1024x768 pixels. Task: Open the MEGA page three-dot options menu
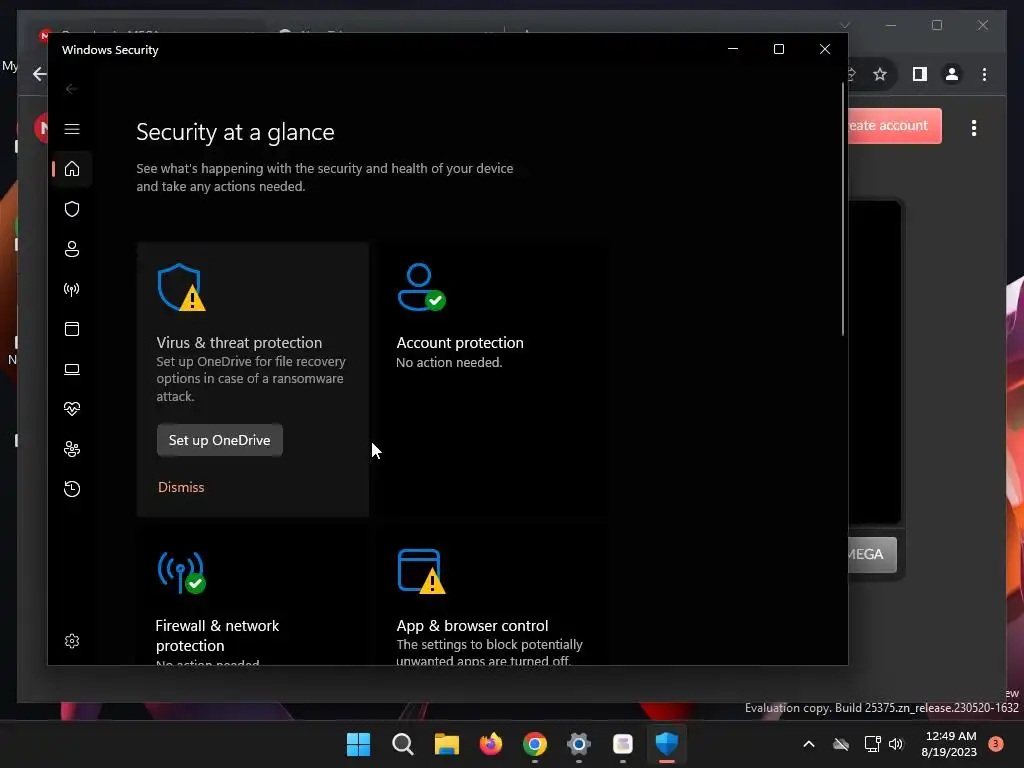click(974, 128)
